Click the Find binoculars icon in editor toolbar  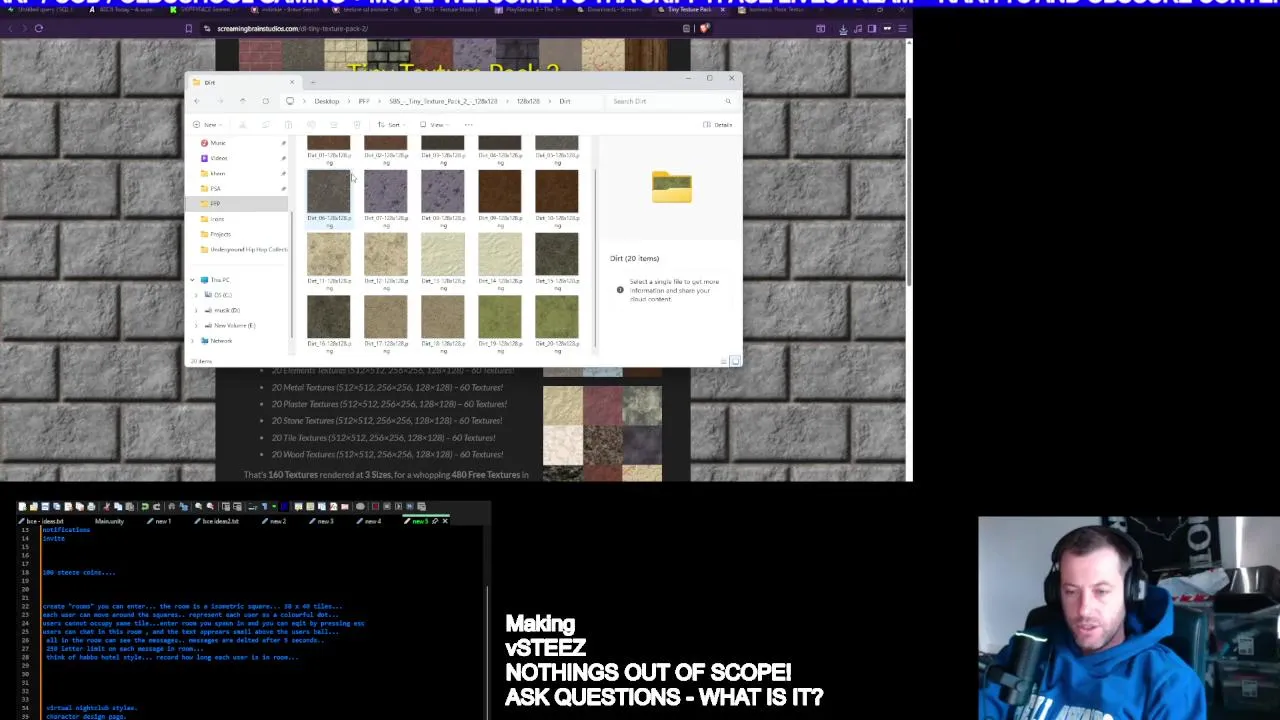171,507
